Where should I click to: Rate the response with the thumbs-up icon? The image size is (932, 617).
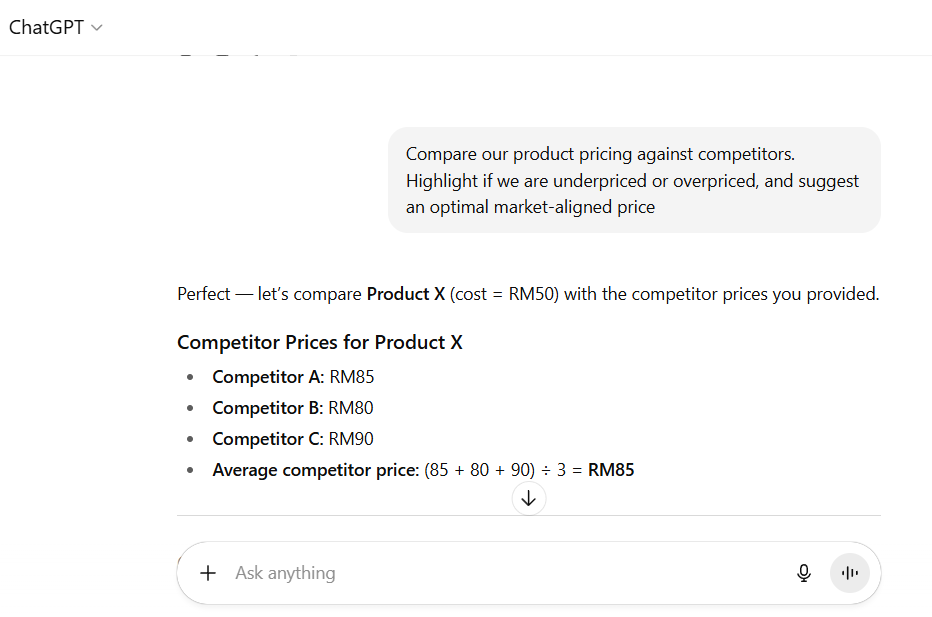coord(221,48)
